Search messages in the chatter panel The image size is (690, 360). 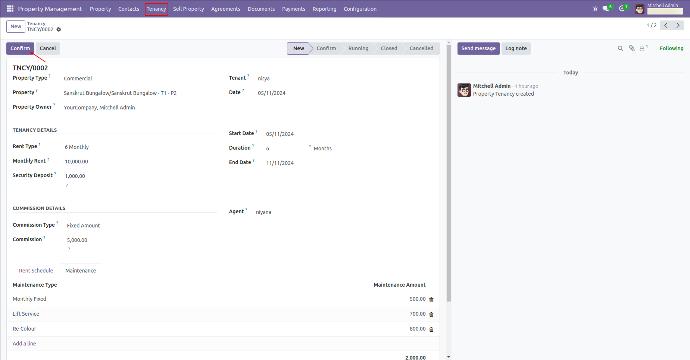point(620,48)
